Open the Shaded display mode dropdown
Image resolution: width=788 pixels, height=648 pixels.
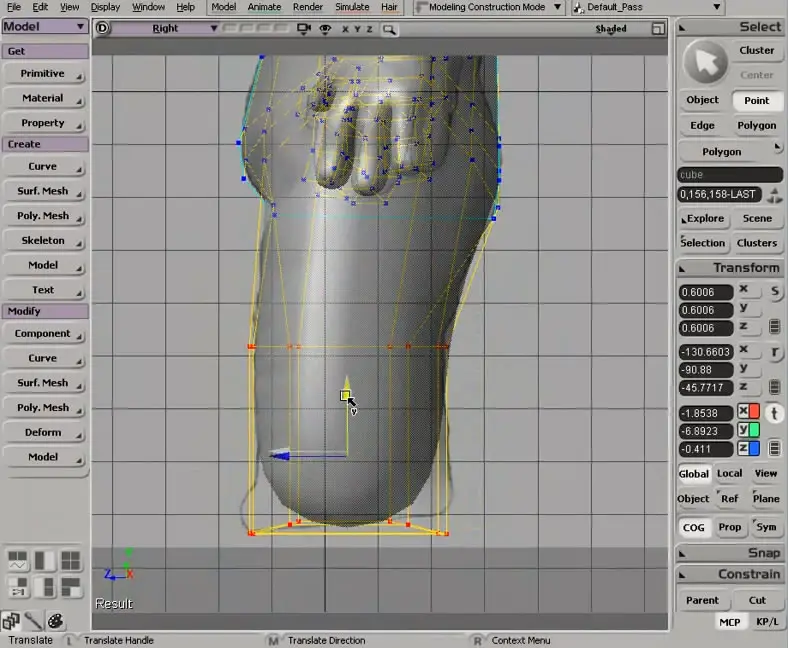click(611, 29)
